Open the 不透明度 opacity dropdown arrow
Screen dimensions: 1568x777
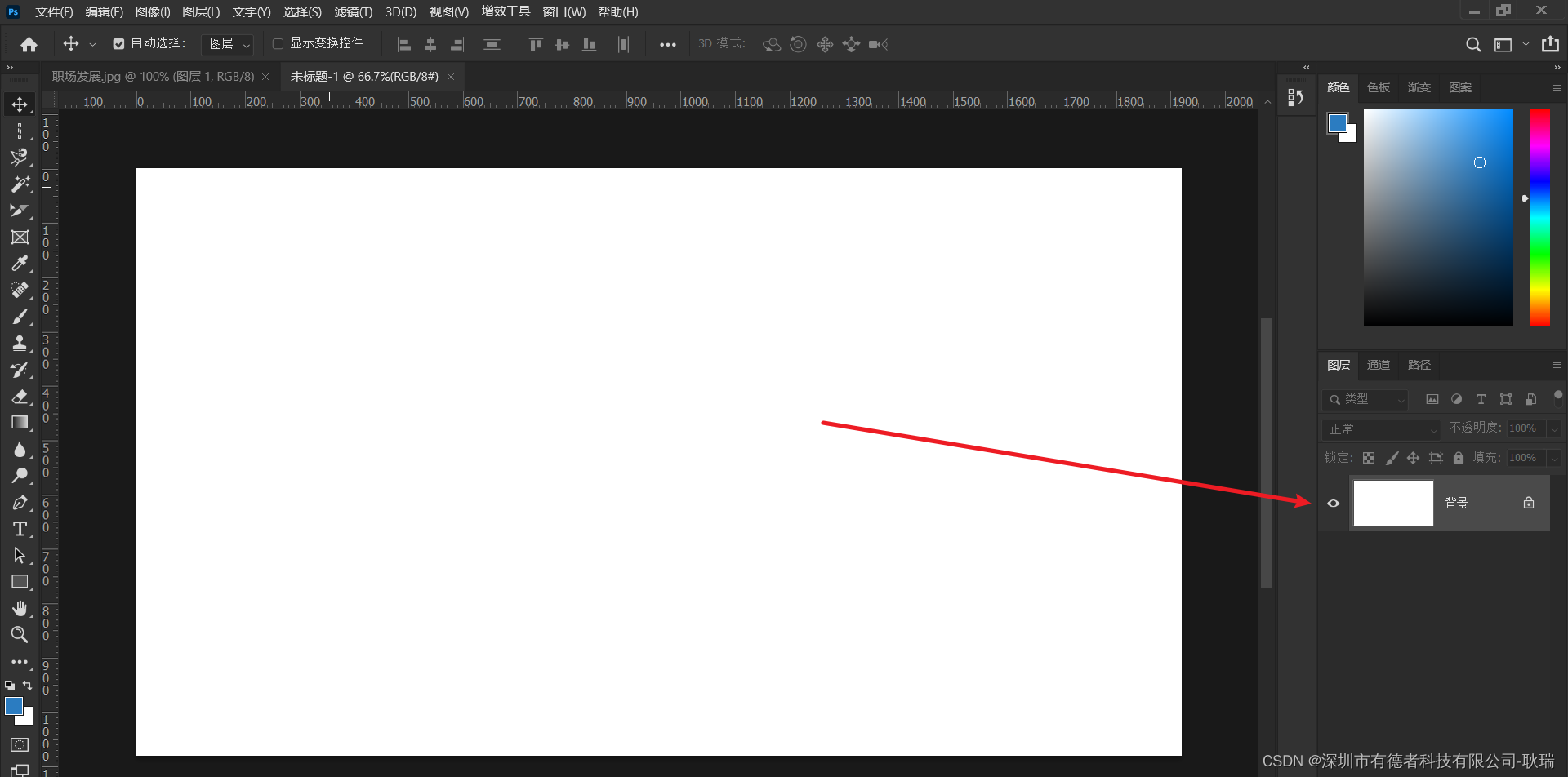pos(1554,428)
